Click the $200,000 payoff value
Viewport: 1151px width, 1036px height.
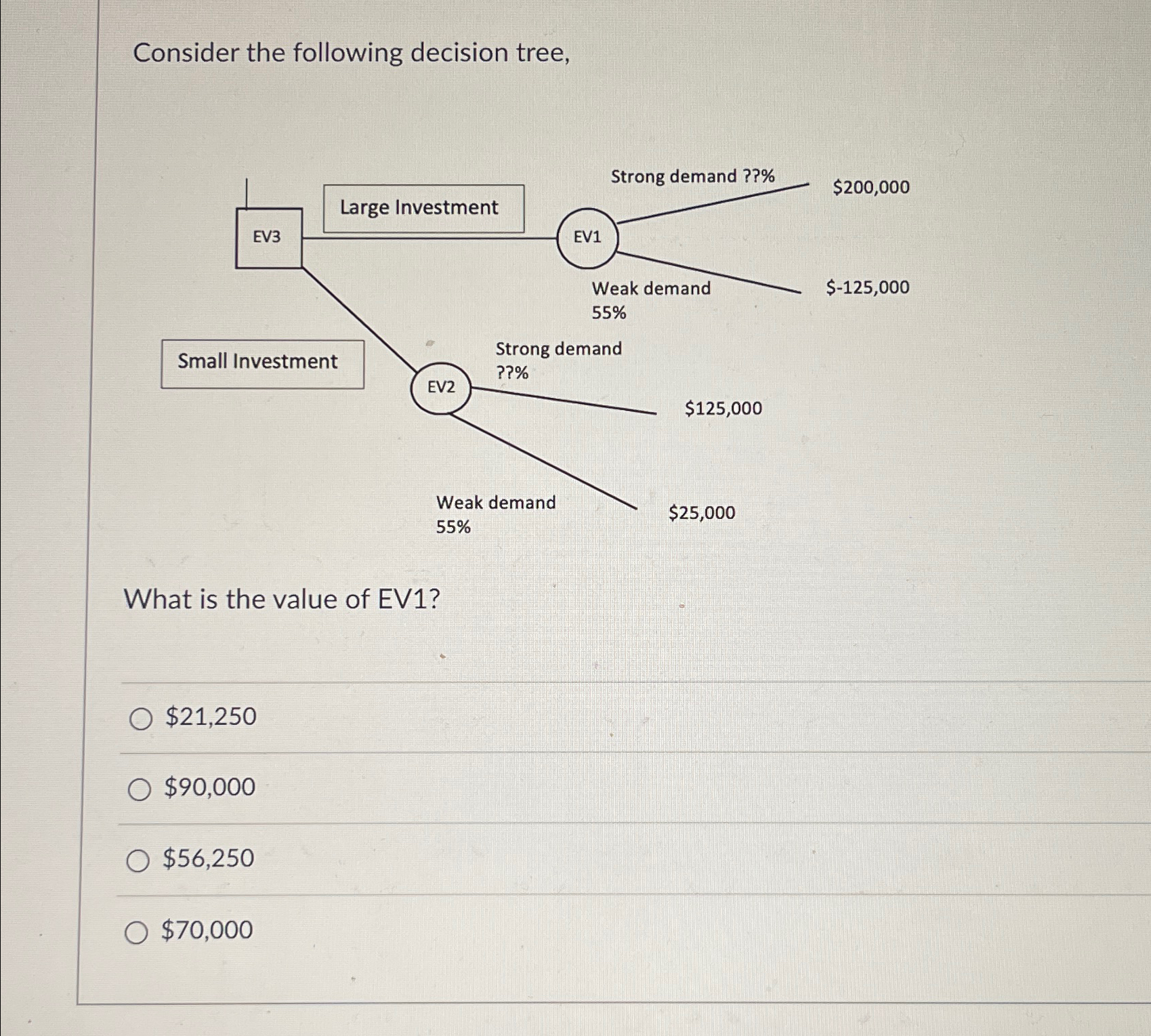coord(871,188)
